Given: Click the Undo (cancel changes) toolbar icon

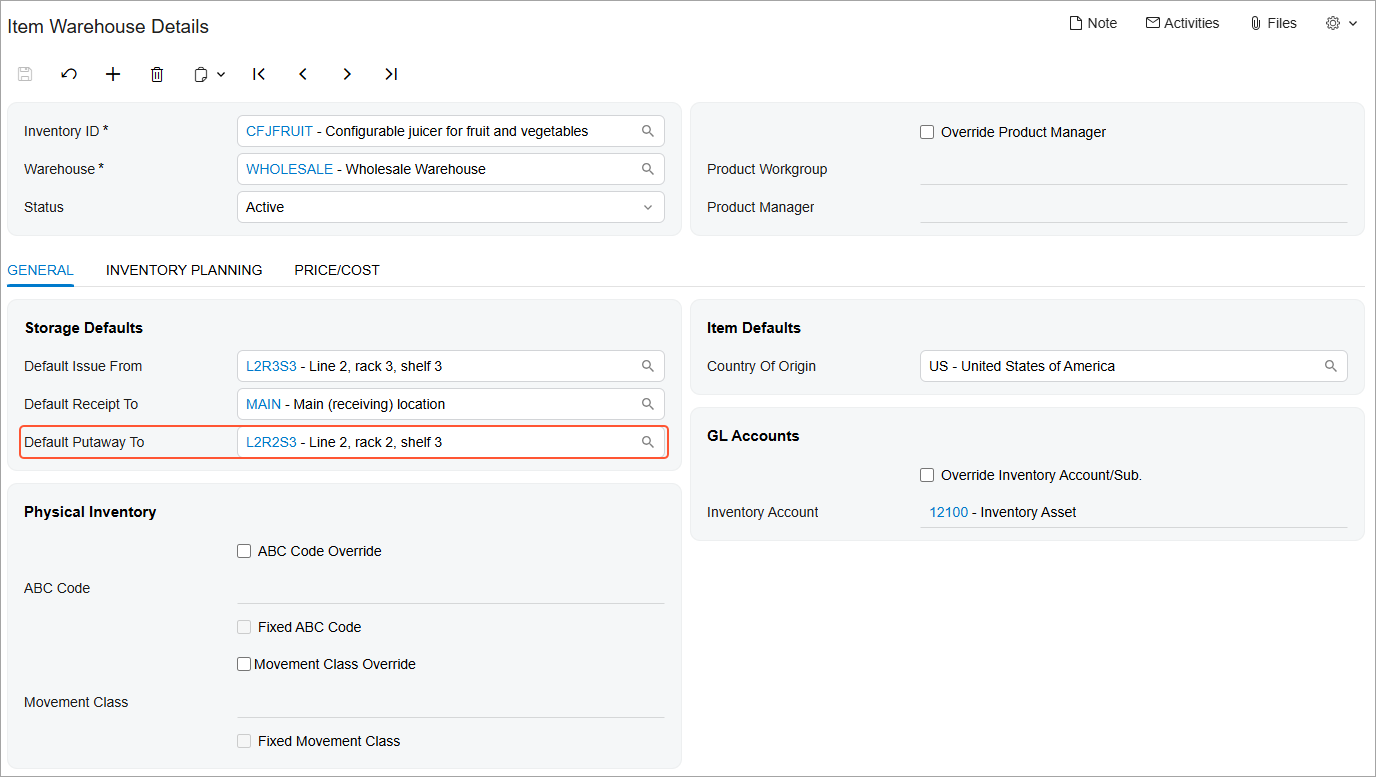Looking at the screenshot, I should click(69, 74).
